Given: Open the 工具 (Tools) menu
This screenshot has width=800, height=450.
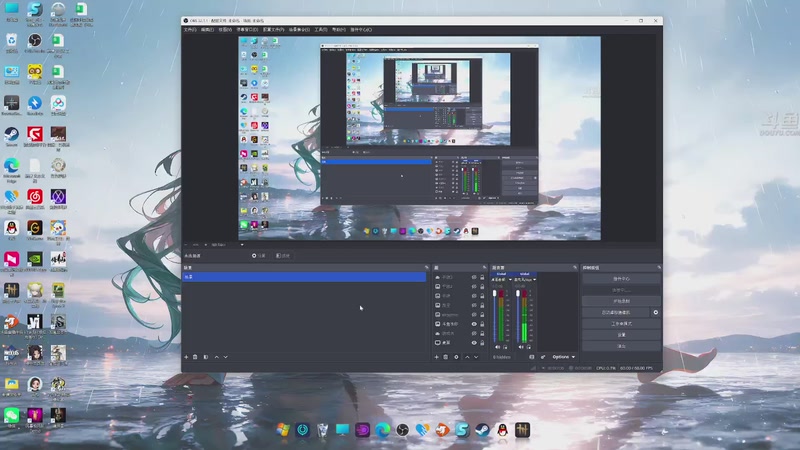Looking at the screenshot, I should point(321,30).
